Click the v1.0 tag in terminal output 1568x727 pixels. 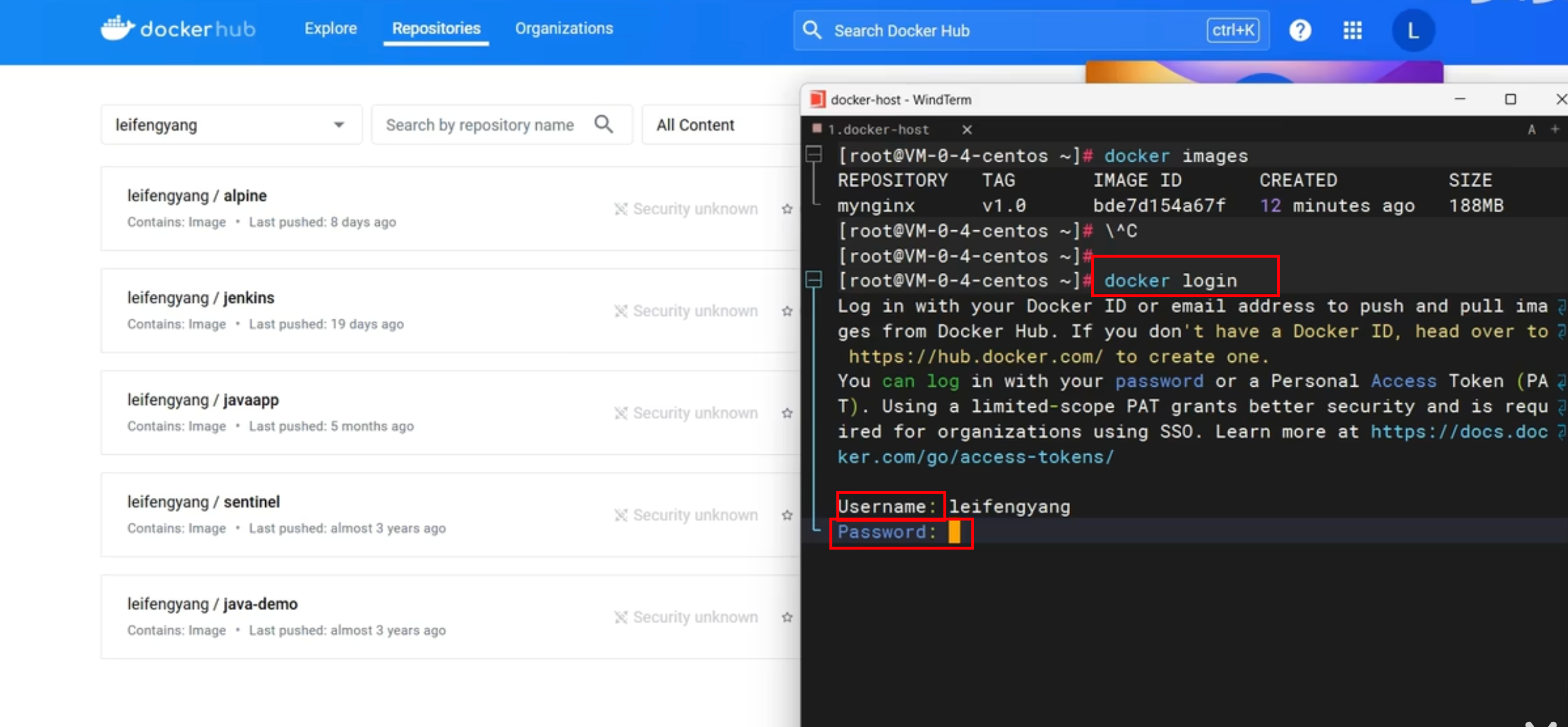(1004, 206)
